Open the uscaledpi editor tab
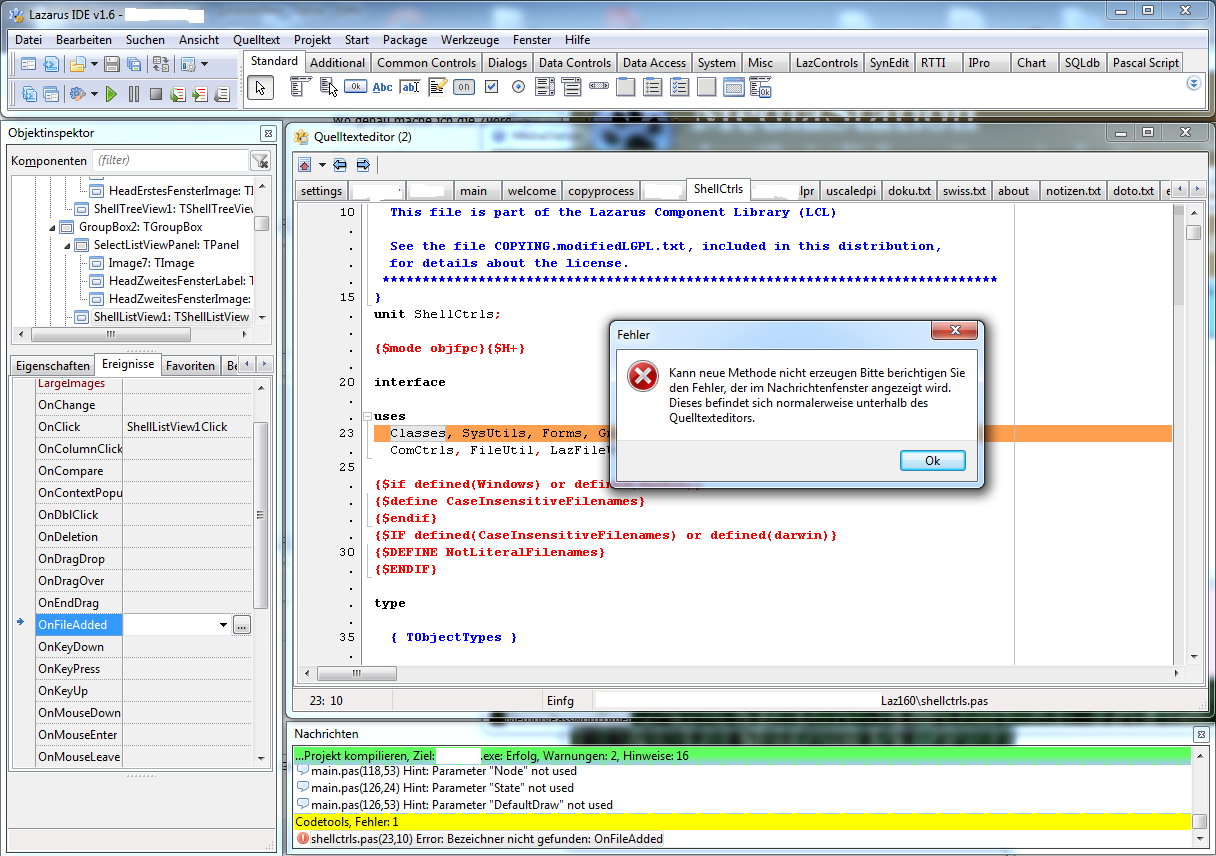The image size is (1216, 856). pos(850,190)
